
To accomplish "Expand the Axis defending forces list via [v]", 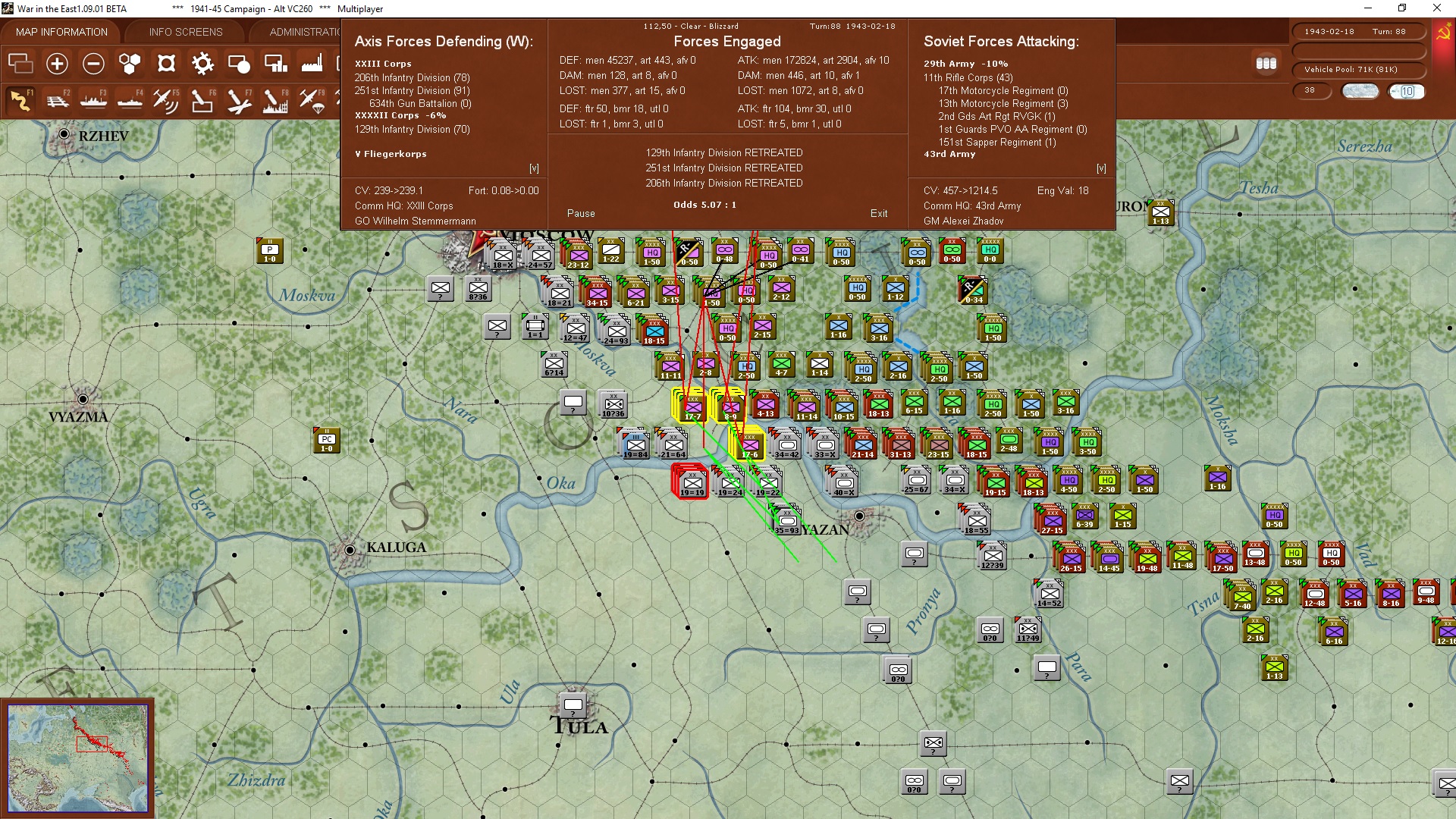I will 533,168.
